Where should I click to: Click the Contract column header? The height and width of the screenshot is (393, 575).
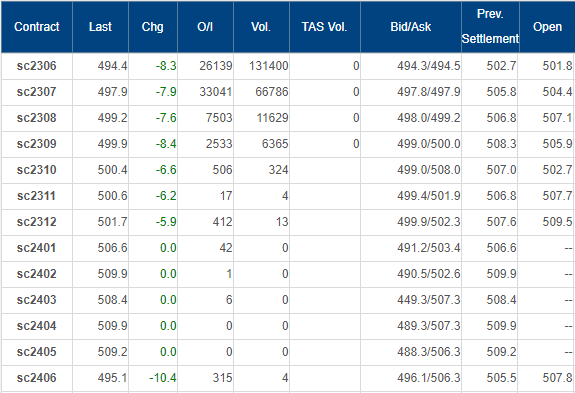[x=37, y=27]
